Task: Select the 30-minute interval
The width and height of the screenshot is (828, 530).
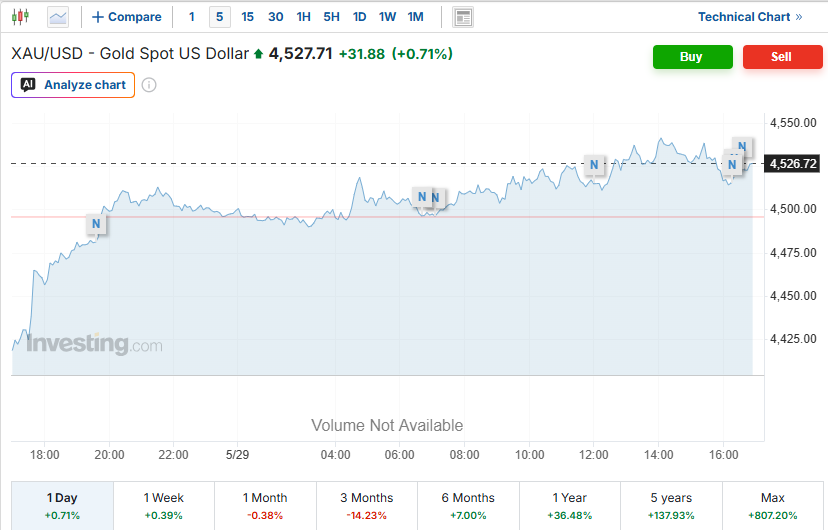Action: (x=276, y=17)
